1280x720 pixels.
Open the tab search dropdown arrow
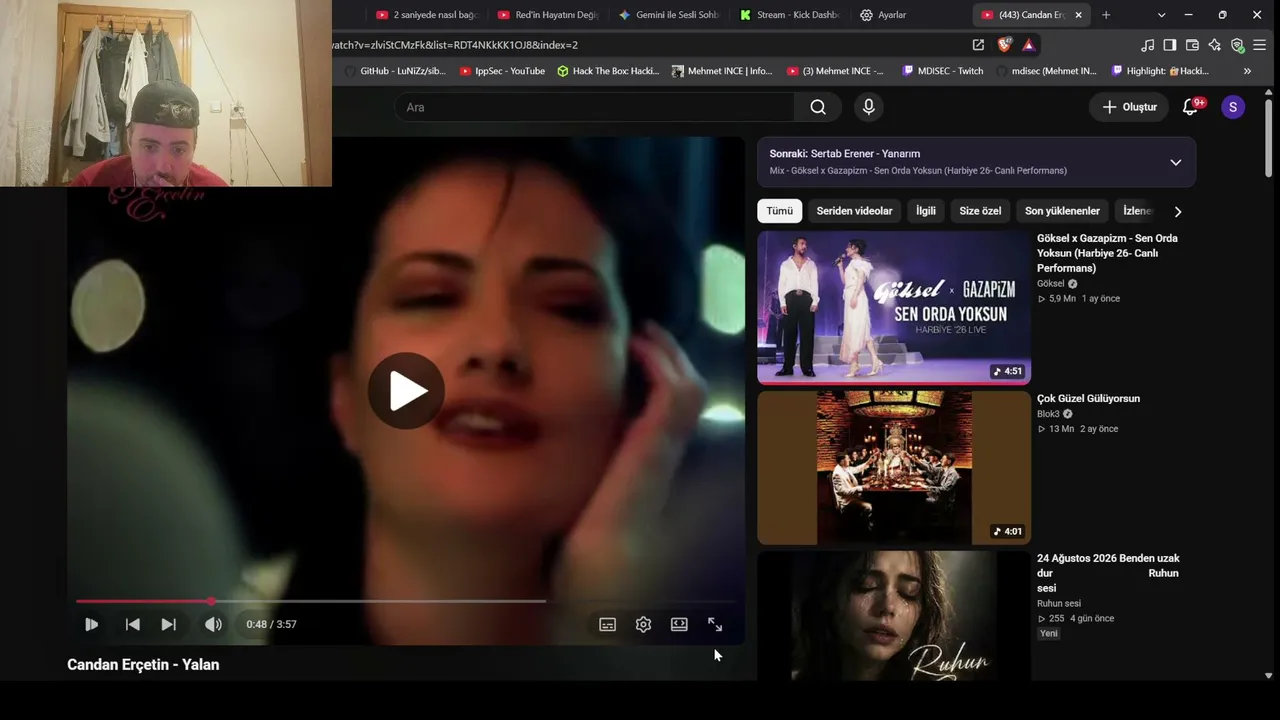point(1161,15)
